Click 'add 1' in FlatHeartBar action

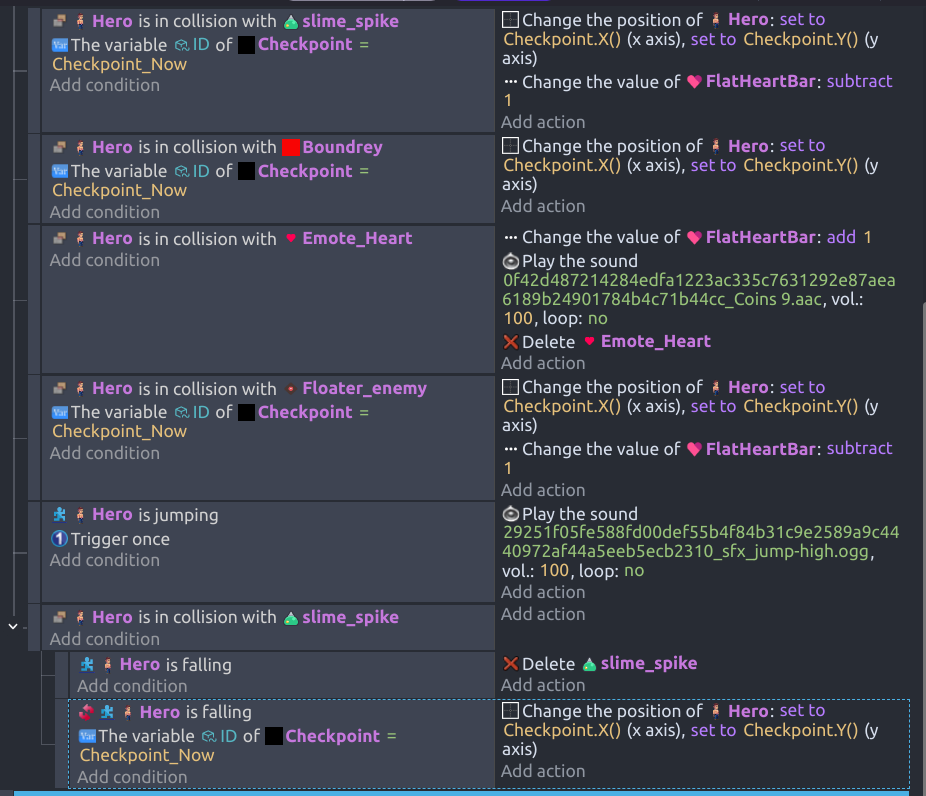[x=849, y=237]
